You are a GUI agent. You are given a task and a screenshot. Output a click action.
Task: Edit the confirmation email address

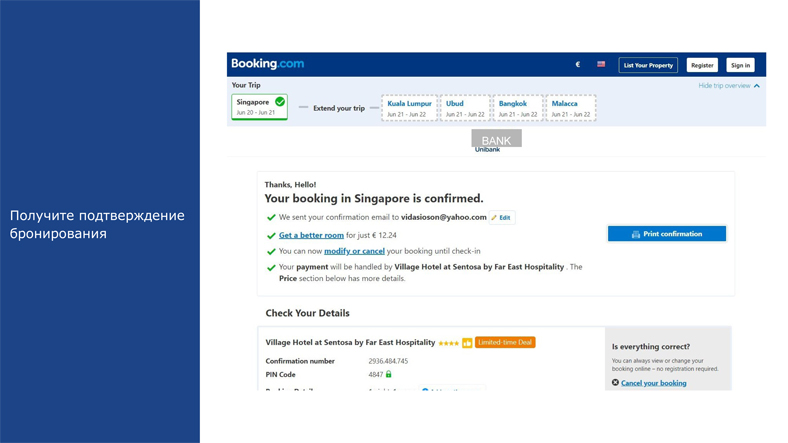tap(502, 217)
